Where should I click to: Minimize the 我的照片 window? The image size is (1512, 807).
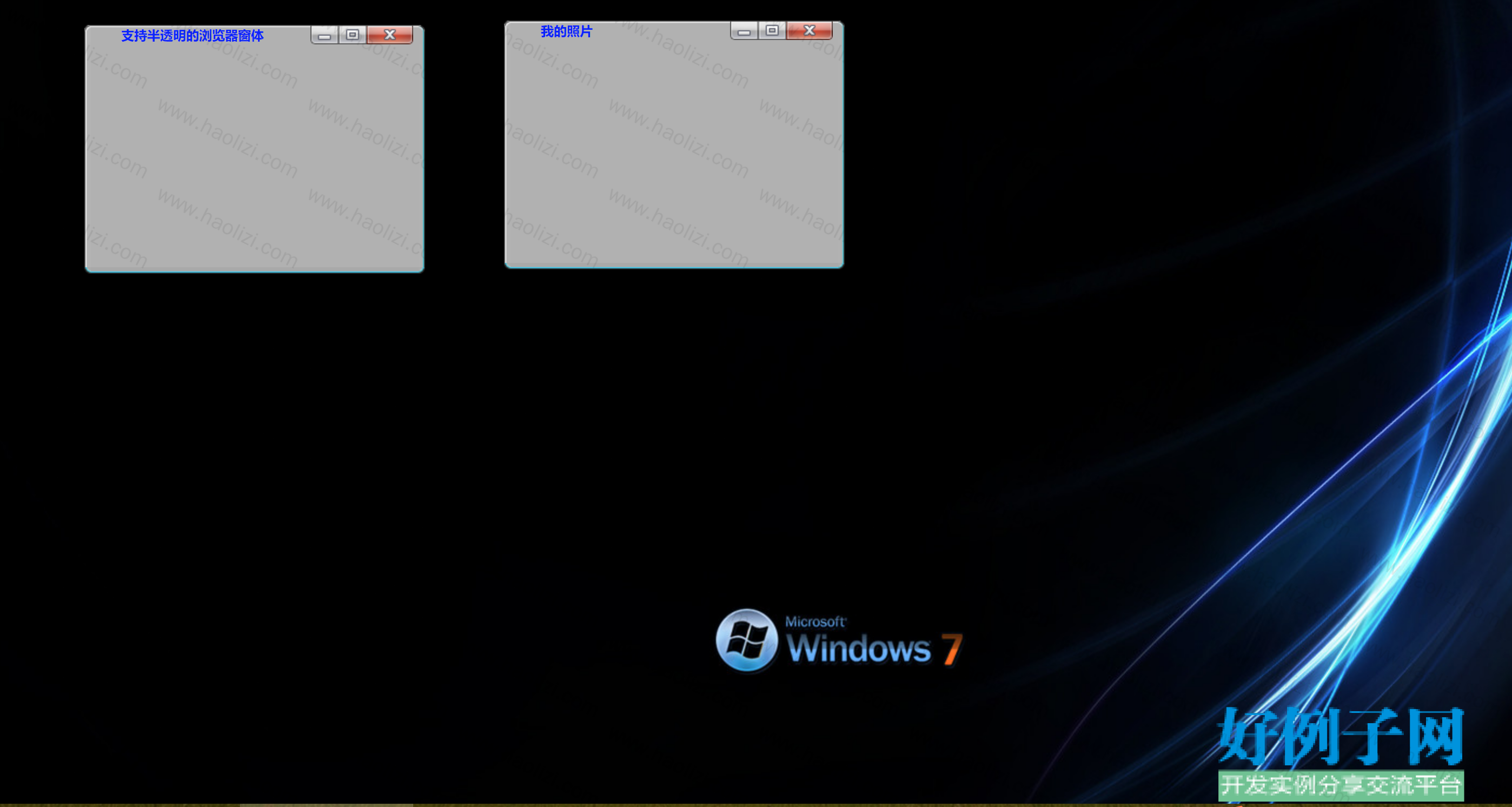(744, 31)
